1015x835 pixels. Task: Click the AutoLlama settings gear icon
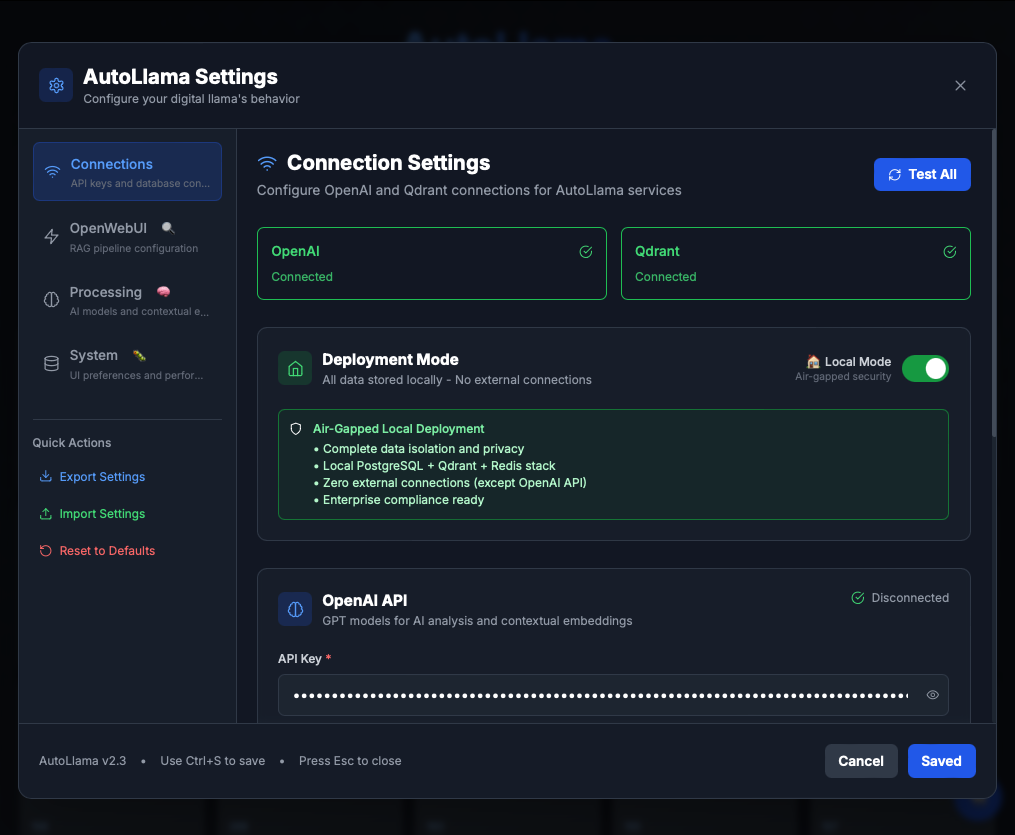(x=56, y=85)
